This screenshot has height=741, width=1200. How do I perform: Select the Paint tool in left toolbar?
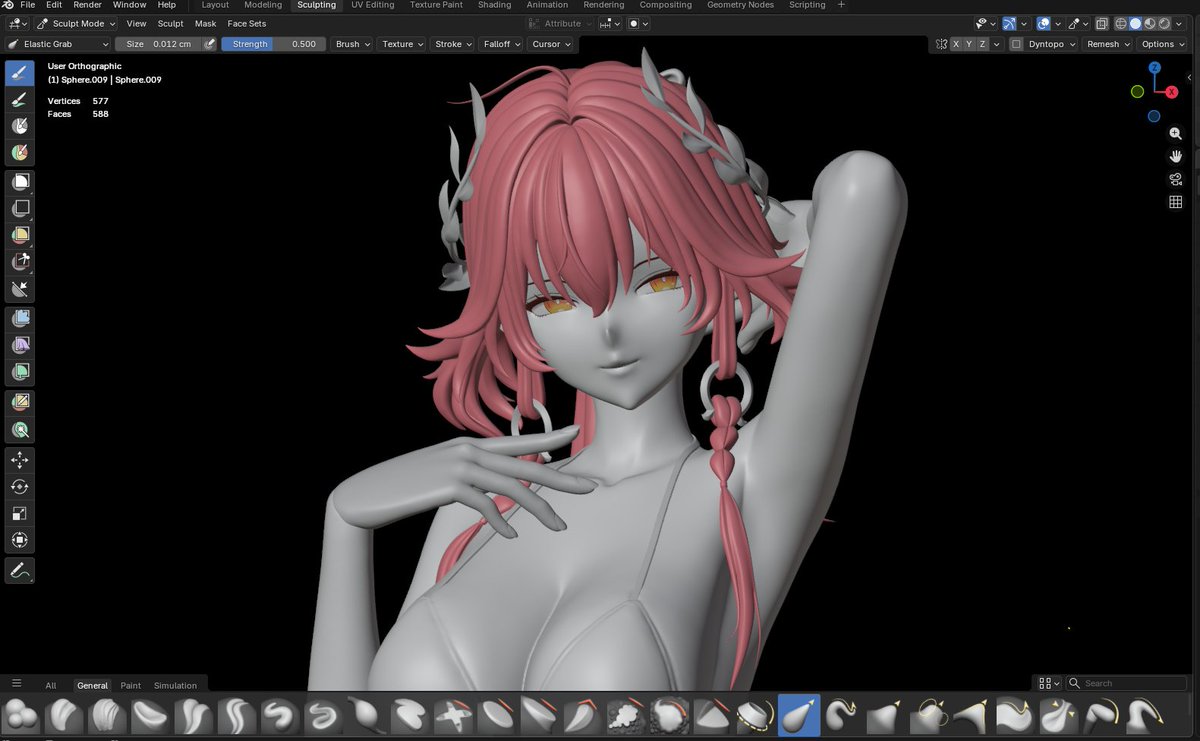[x=20, y=100]
